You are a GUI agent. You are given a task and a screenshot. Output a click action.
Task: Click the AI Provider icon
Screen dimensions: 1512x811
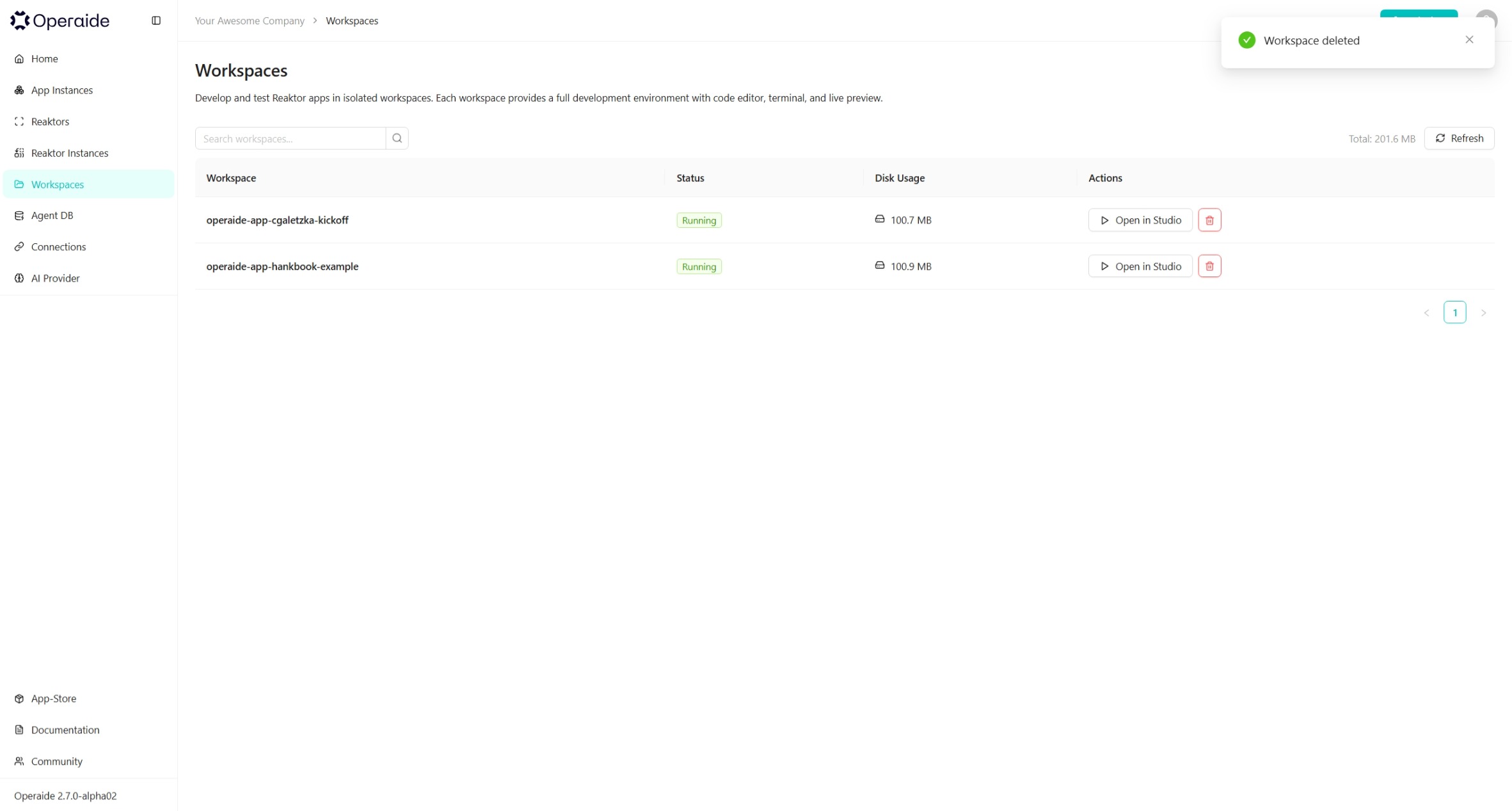click(x=19, y=278)
